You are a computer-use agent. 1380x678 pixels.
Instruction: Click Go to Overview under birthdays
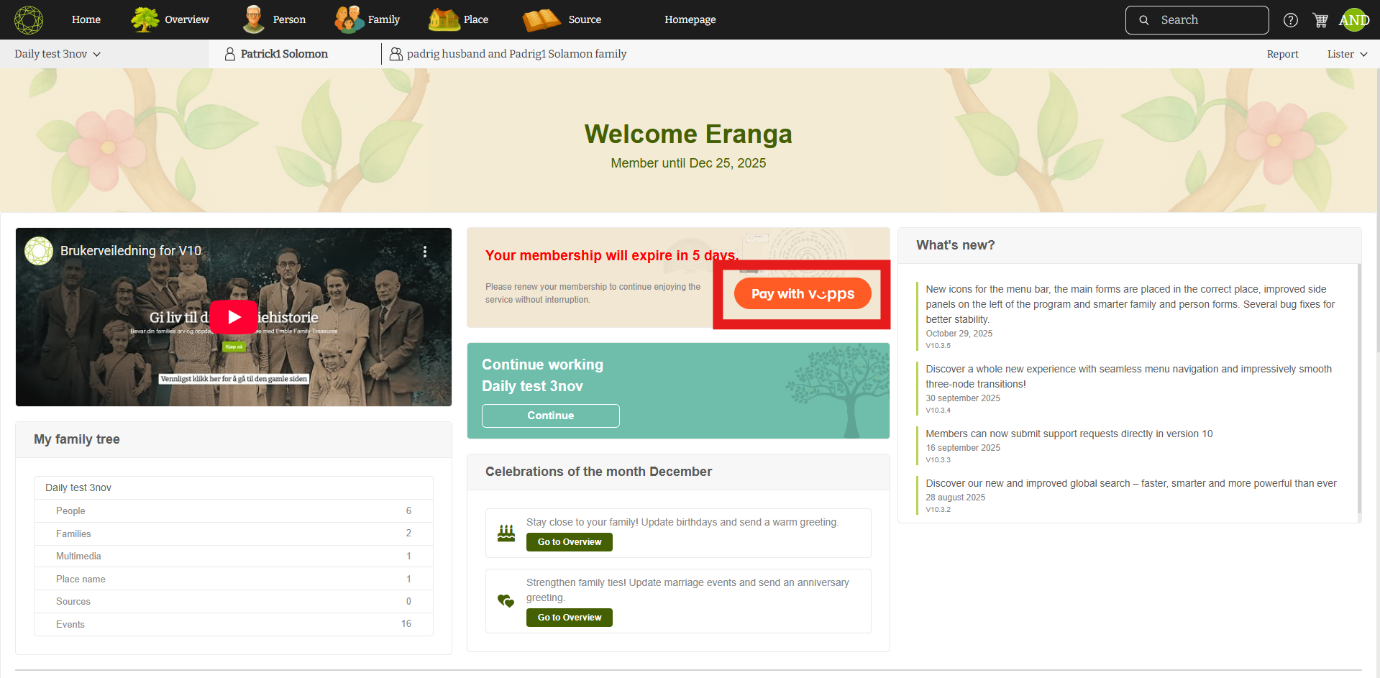(569, 542)
